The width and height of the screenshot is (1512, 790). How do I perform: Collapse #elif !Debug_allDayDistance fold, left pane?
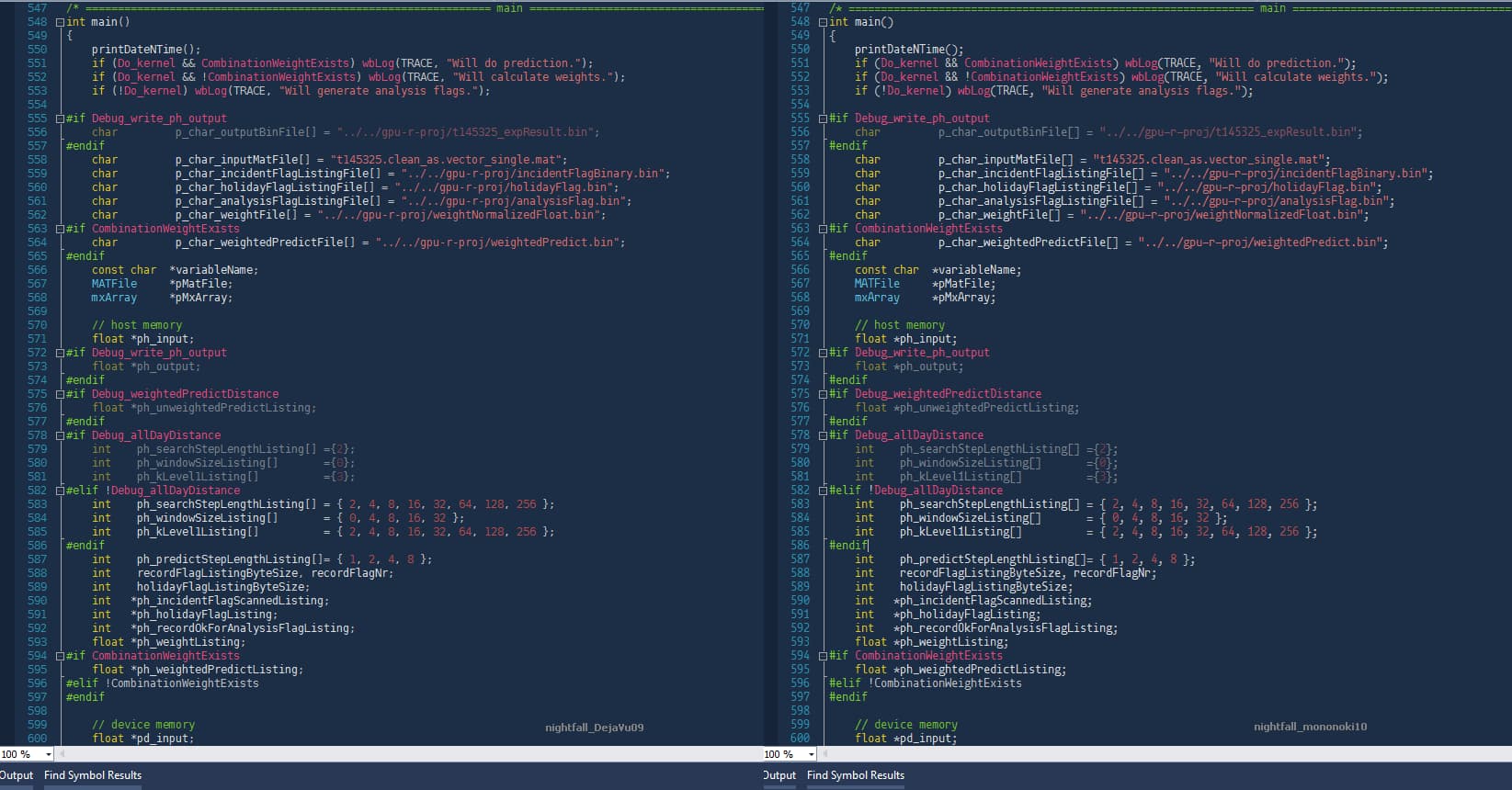pos(61,491)
